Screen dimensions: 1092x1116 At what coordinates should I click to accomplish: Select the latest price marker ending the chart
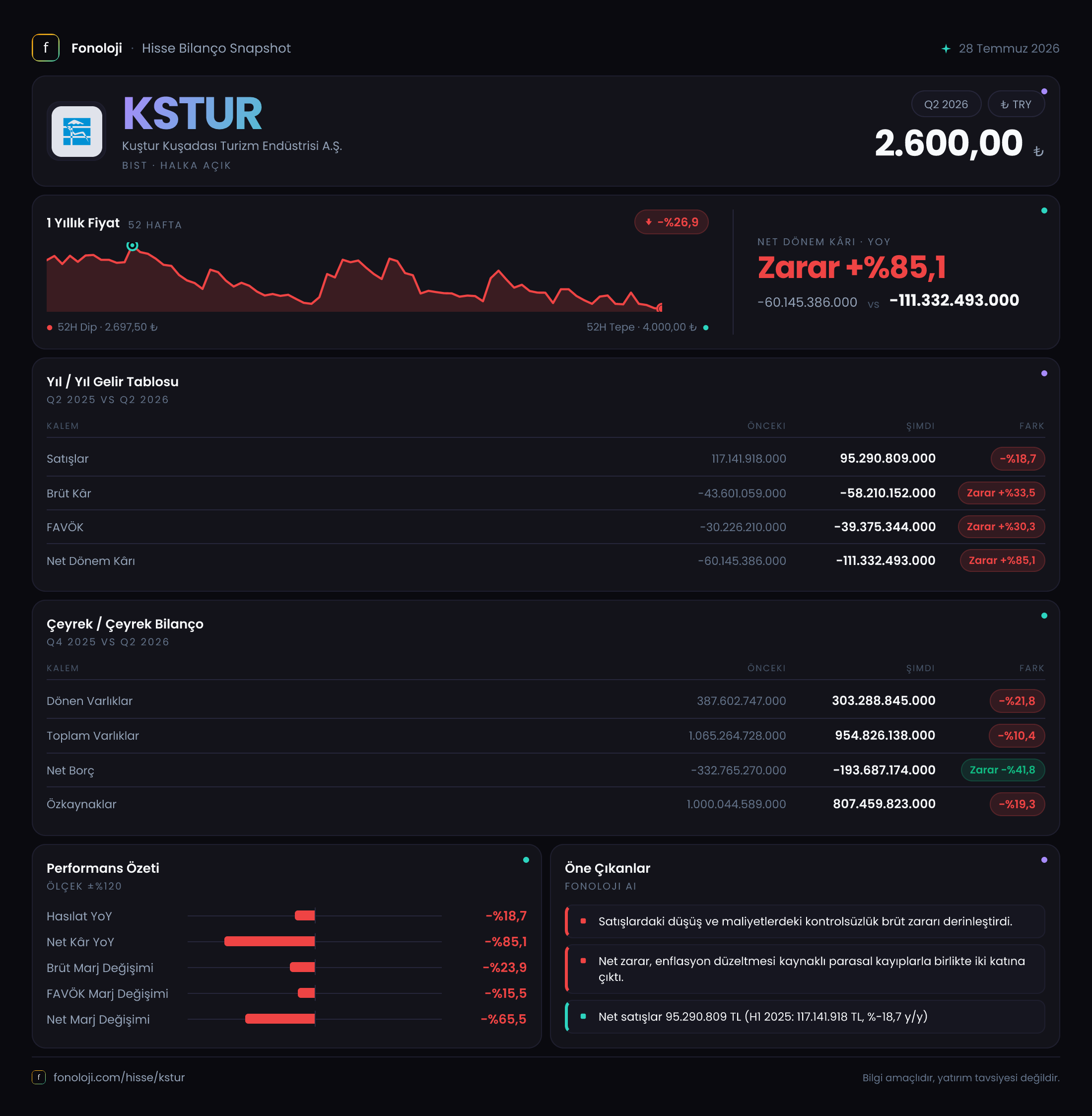click(x=660, y=307)
